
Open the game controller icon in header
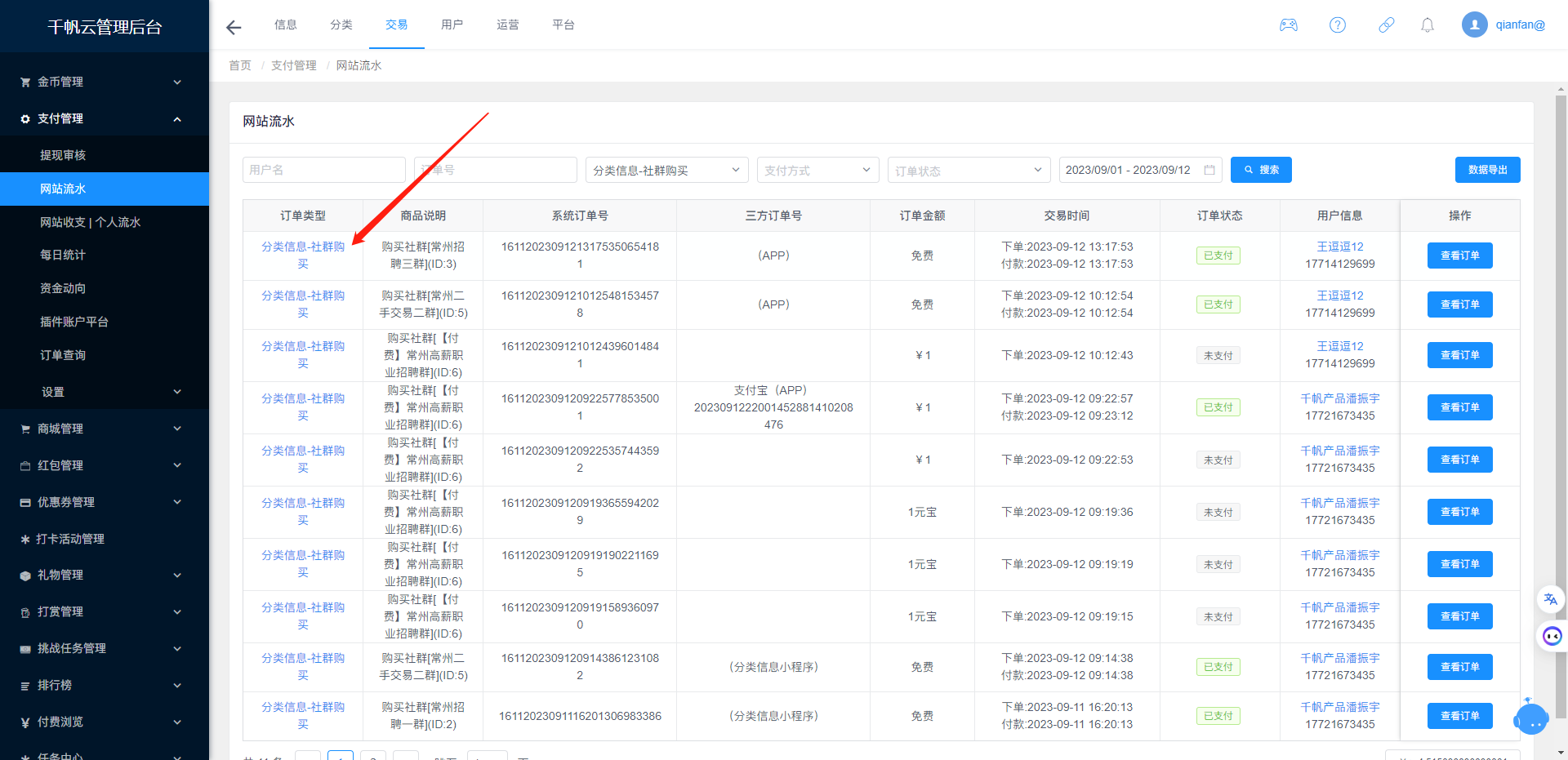1289,25
